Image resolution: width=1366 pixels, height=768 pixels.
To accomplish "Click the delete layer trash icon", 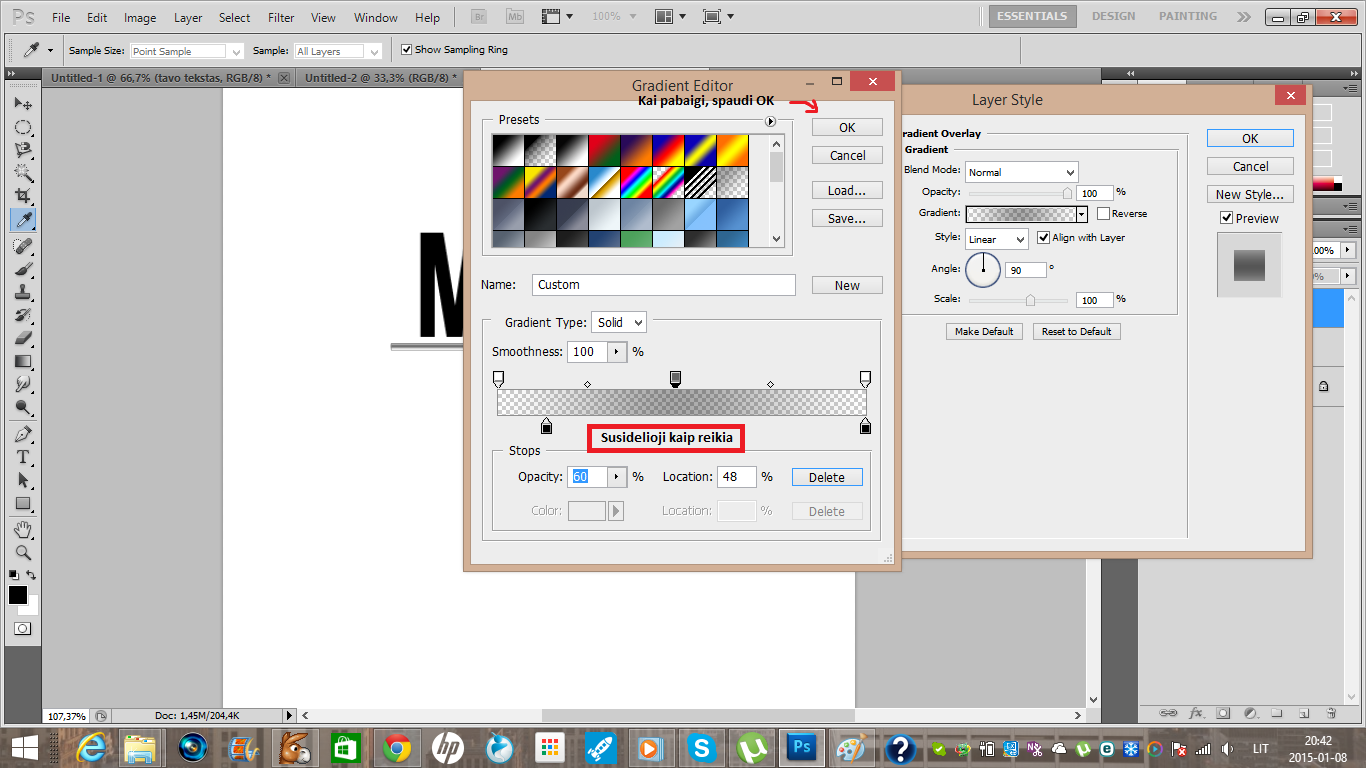I will coord(1331,713).
